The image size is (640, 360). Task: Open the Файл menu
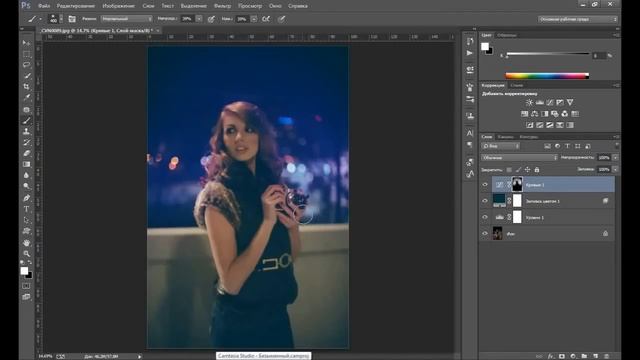pyautogui.click(x=44, y=6)
